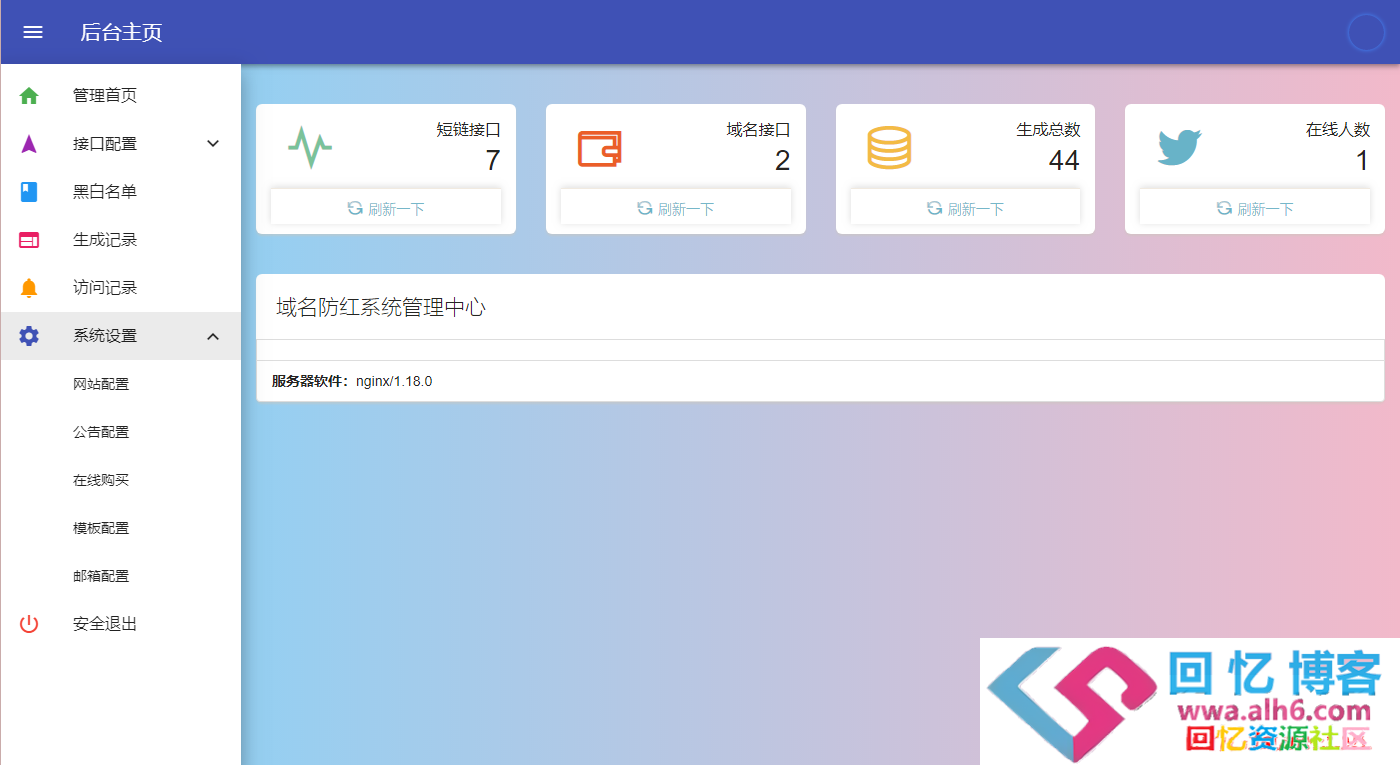Click the 域名防红系统管理中心 heading
This screenshot has width=1400, height=765.
381,307
